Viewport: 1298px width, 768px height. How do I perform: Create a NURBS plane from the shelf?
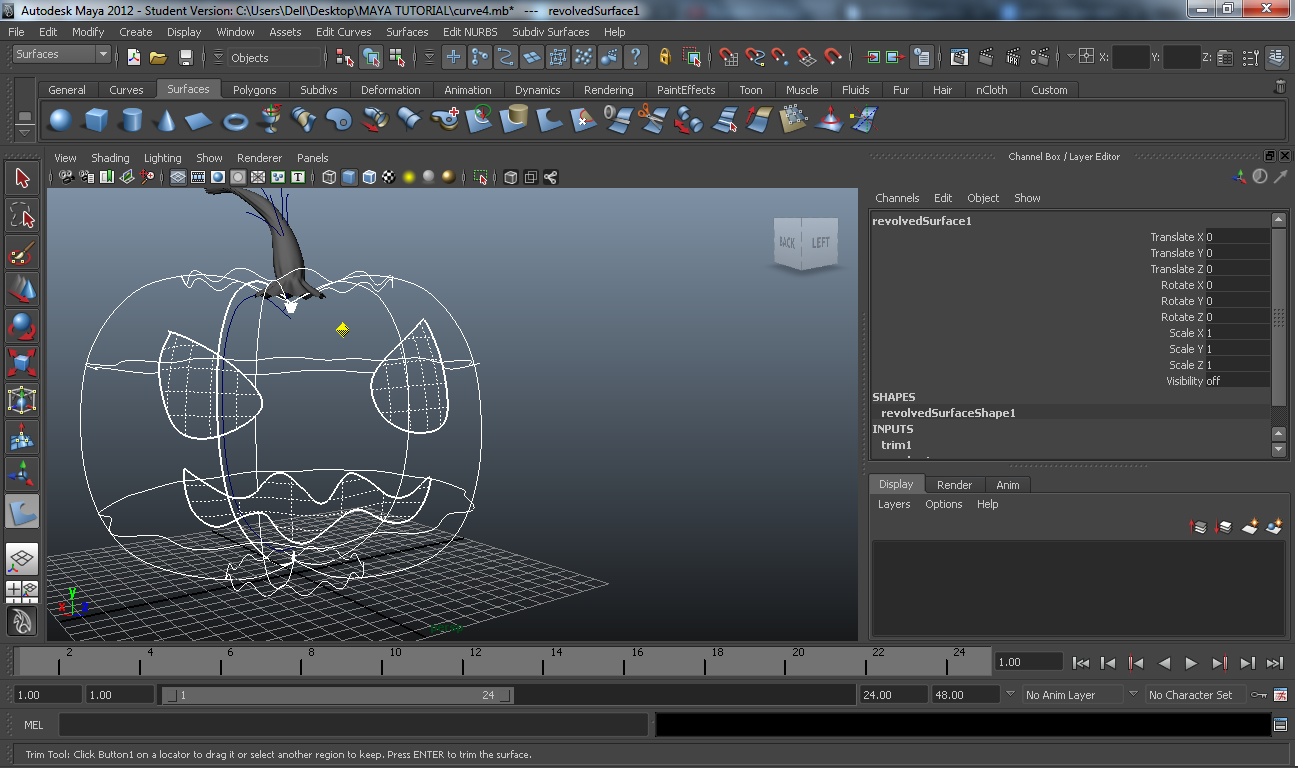point(200,121)
